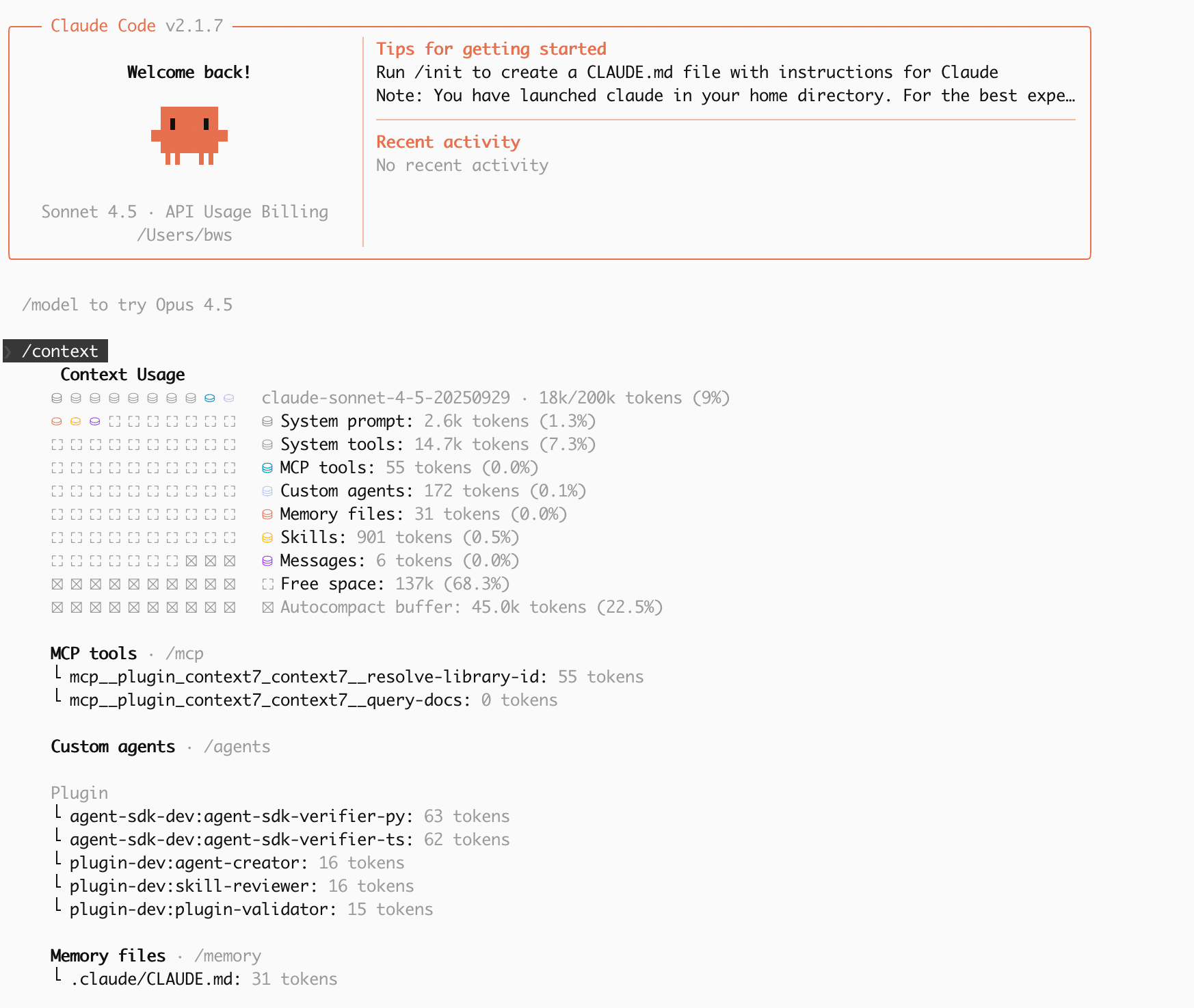Click the /mcp command next to MCP tools

tap(185, 654)
